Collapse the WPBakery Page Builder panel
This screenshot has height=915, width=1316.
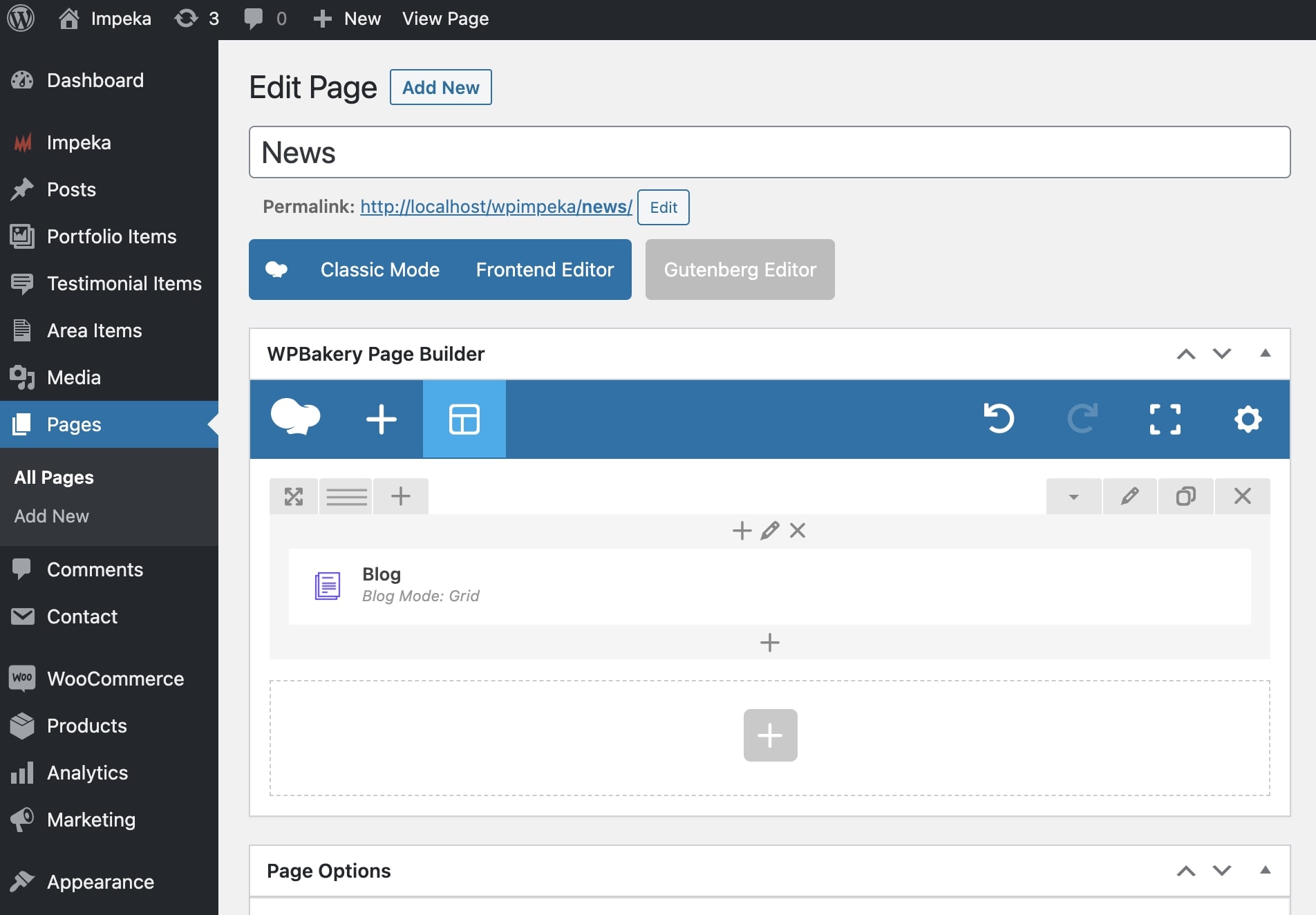tap(1265, 353)
